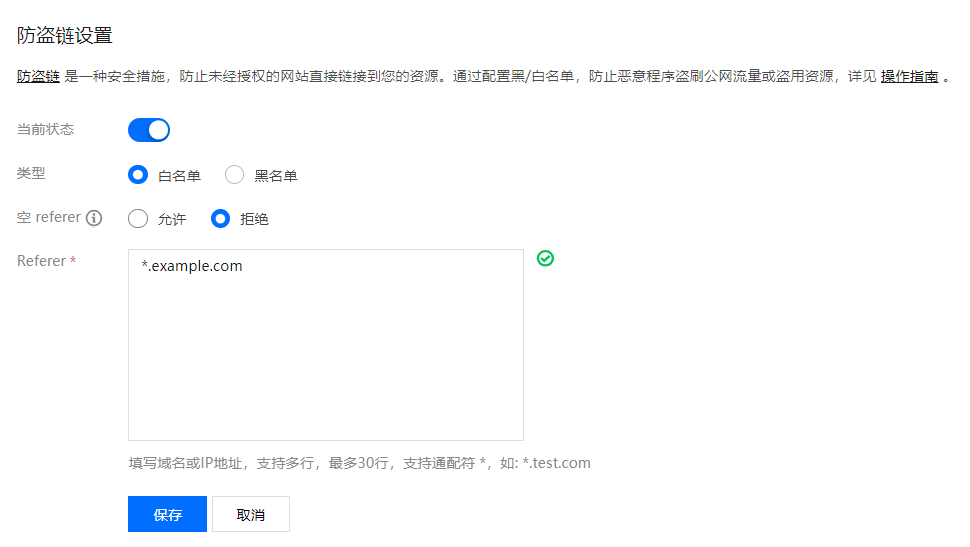This screenshot has width=970, height=547.
Task: Click the 防盗链设置 page heading
Action: [x=65, y=36]
